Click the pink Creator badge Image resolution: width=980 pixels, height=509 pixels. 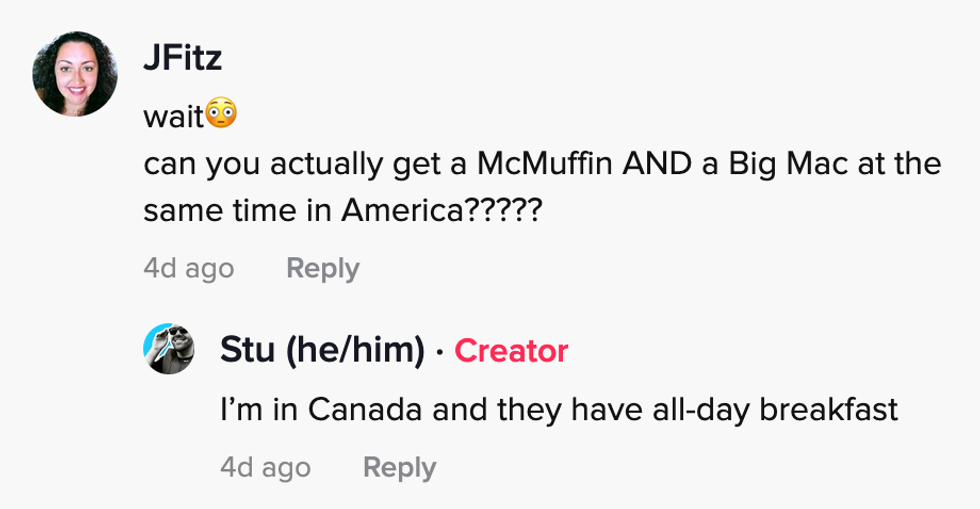click(x=511, y=350)
